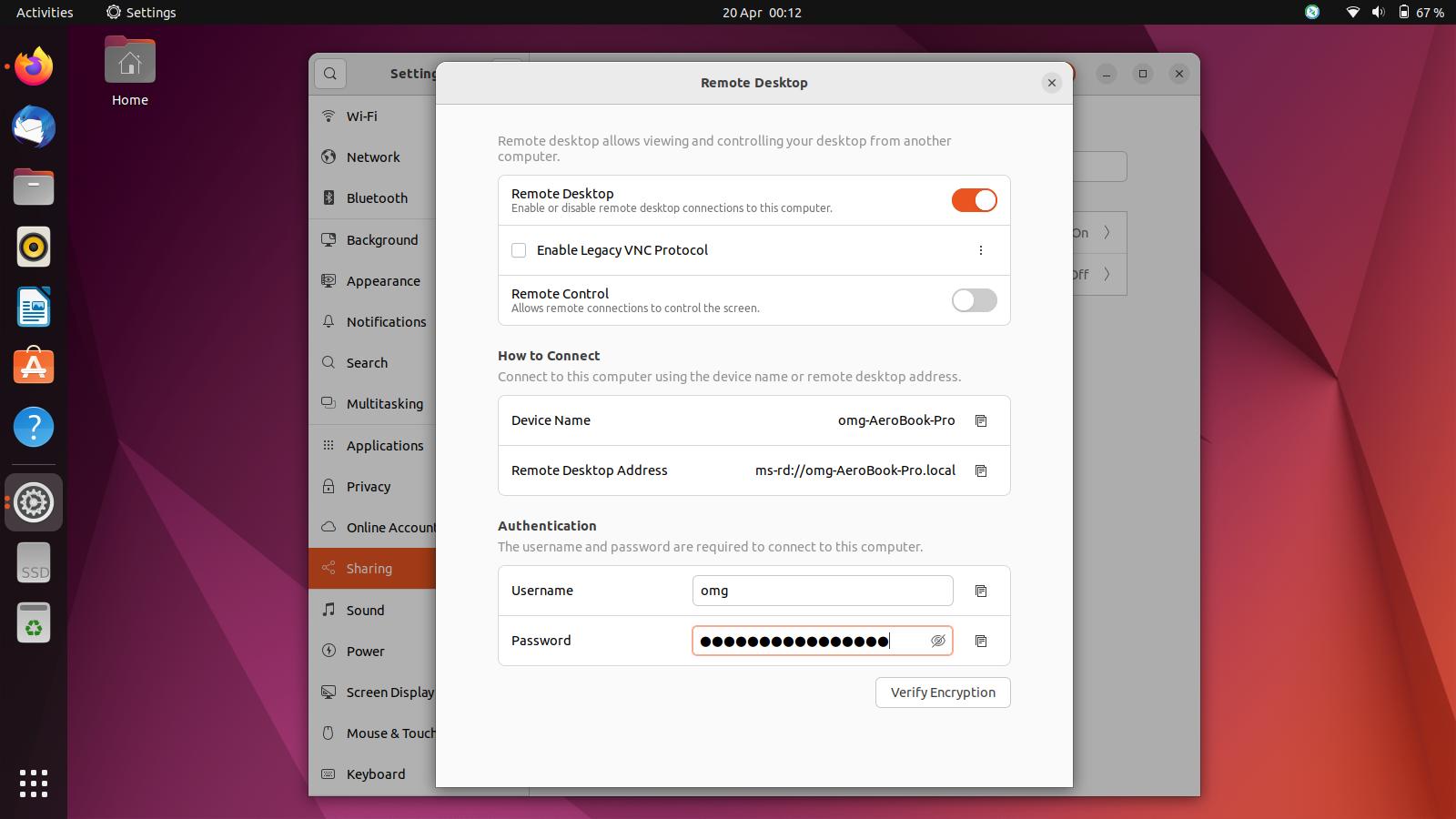Open the VNC options three-dot menu

point(981,249)
